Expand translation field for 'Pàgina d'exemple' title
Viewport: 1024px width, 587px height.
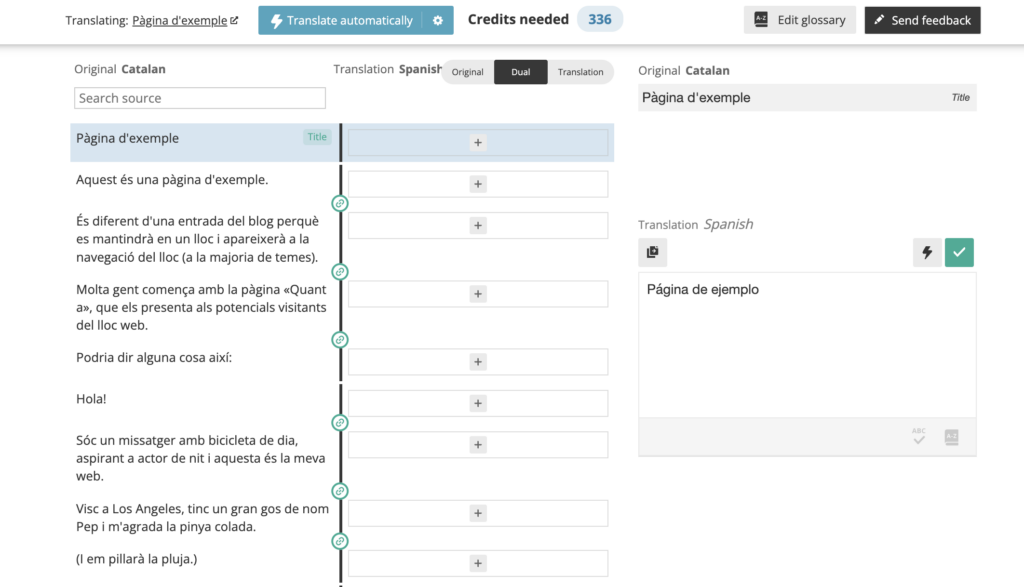pyautogui.click(x=478, y=143)
